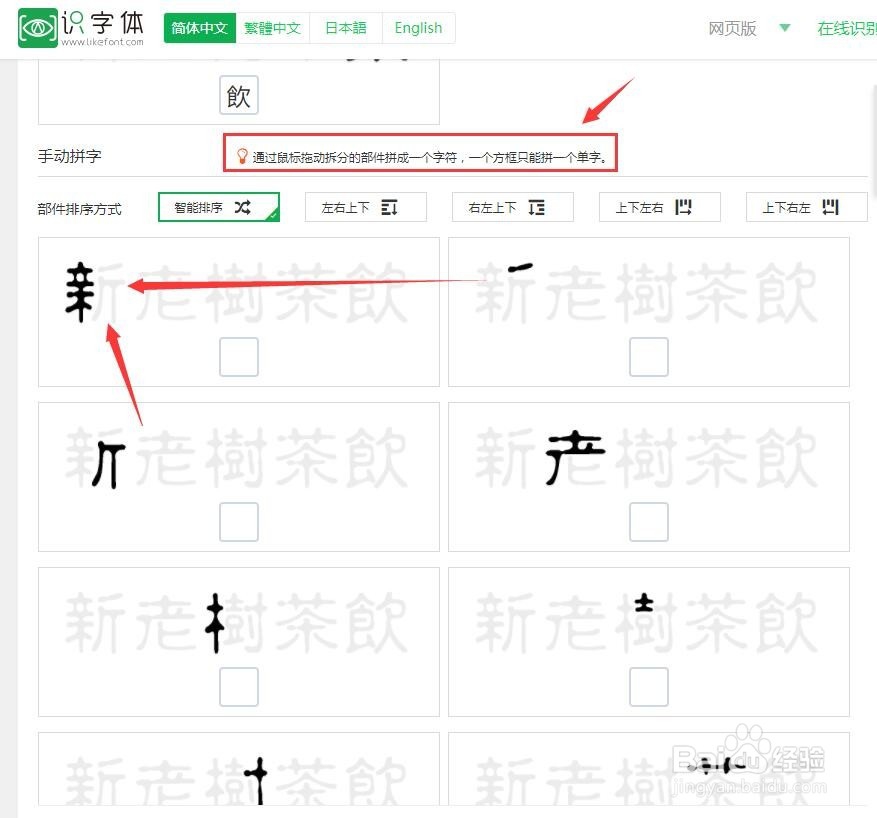
Task: Select the small 士 top component of 樹
Action: tap(644, 602)
